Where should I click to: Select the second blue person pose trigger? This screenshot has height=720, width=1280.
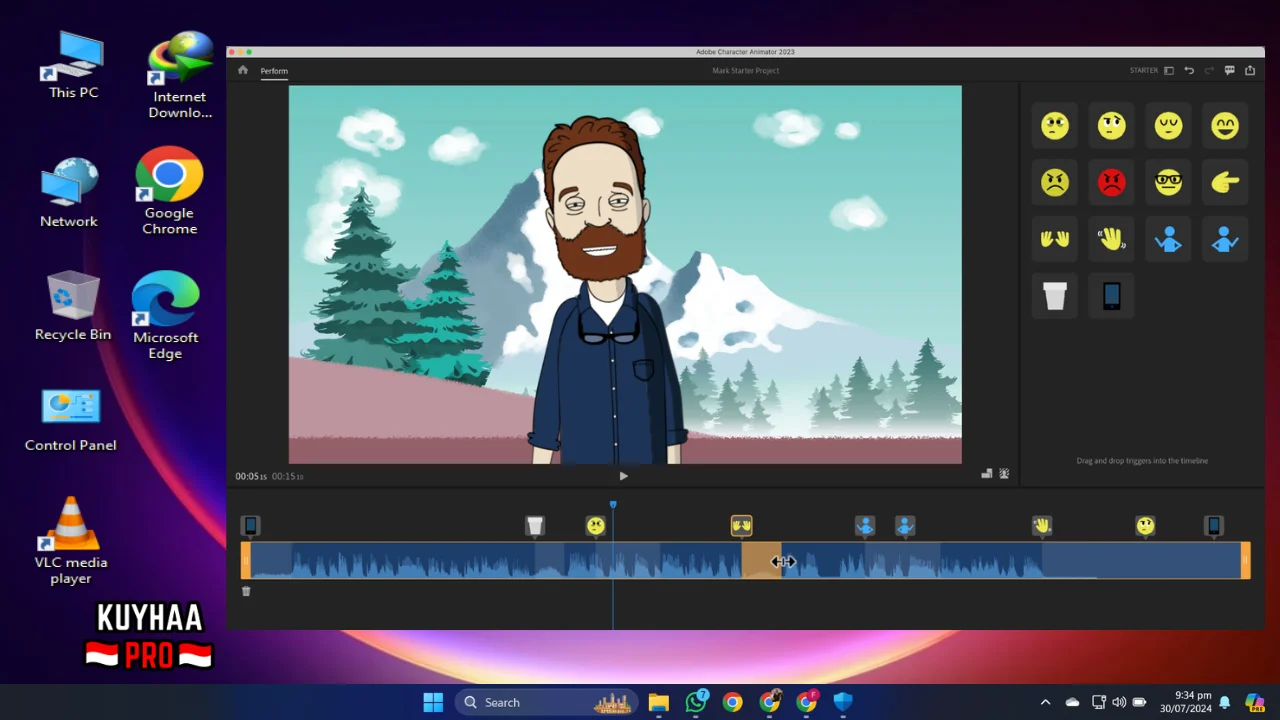pyautogui.click(x=1225, y=239)
